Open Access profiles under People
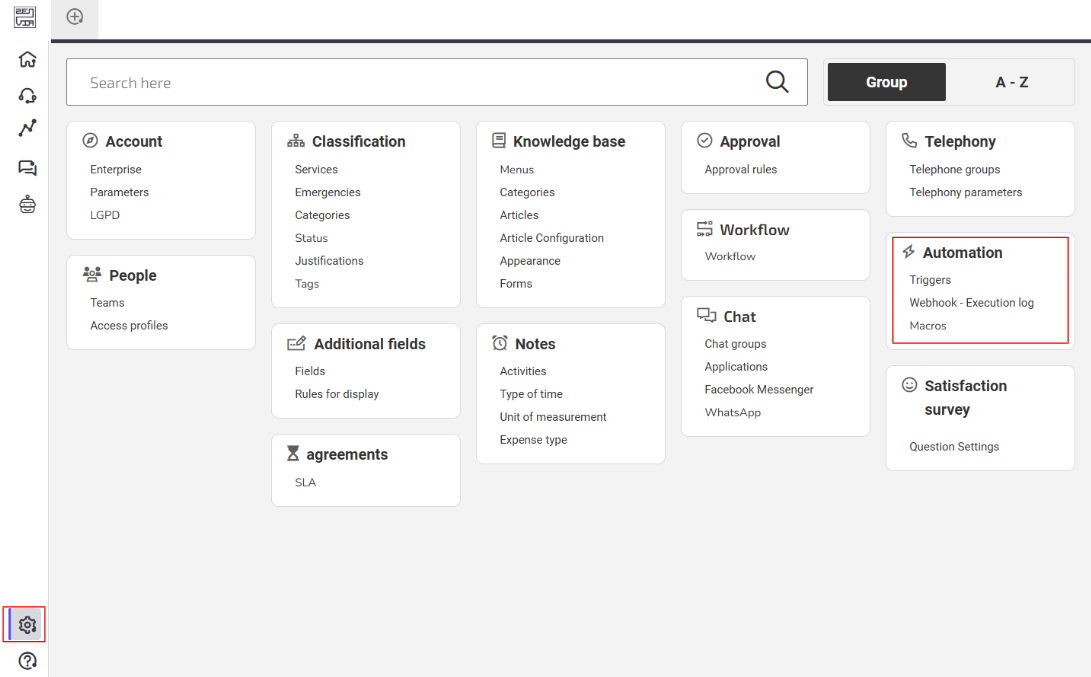1091x677 pixels. point(129,326)
